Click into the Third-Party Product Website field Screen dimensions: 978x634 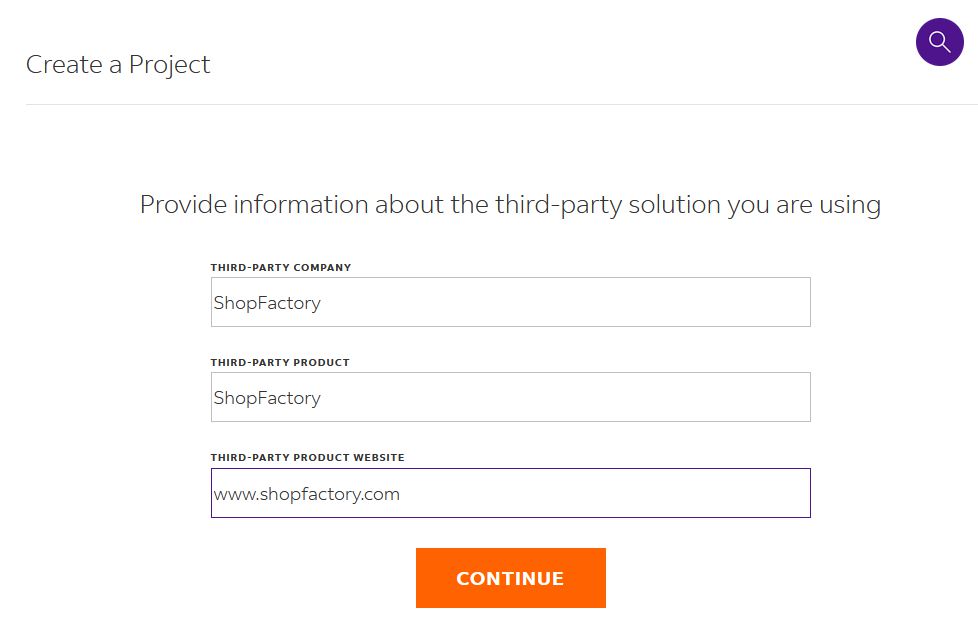pos(510,493)
